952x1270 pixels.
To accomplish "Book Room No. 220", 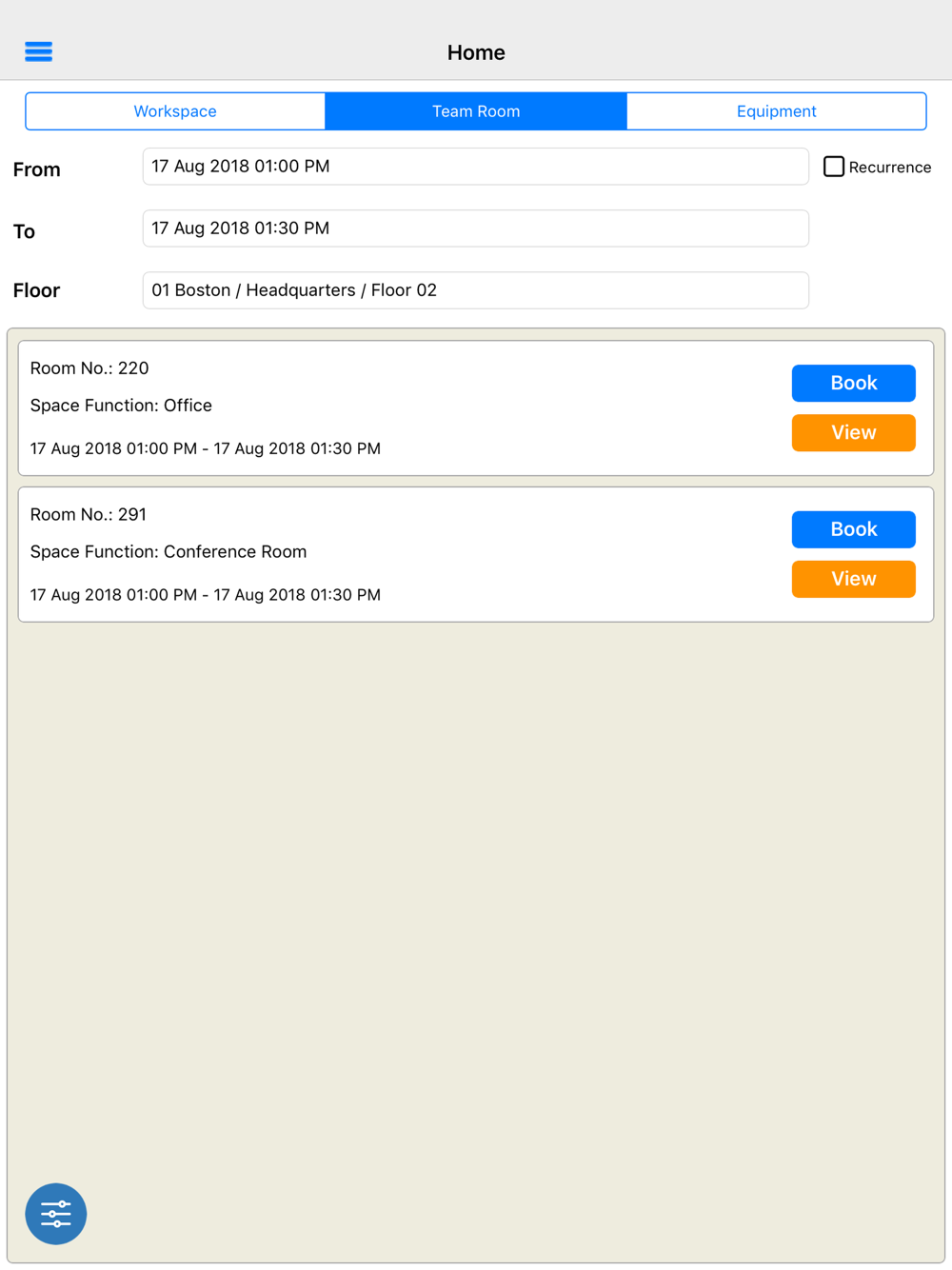I will pyautogui.click(x=854, y=383).
